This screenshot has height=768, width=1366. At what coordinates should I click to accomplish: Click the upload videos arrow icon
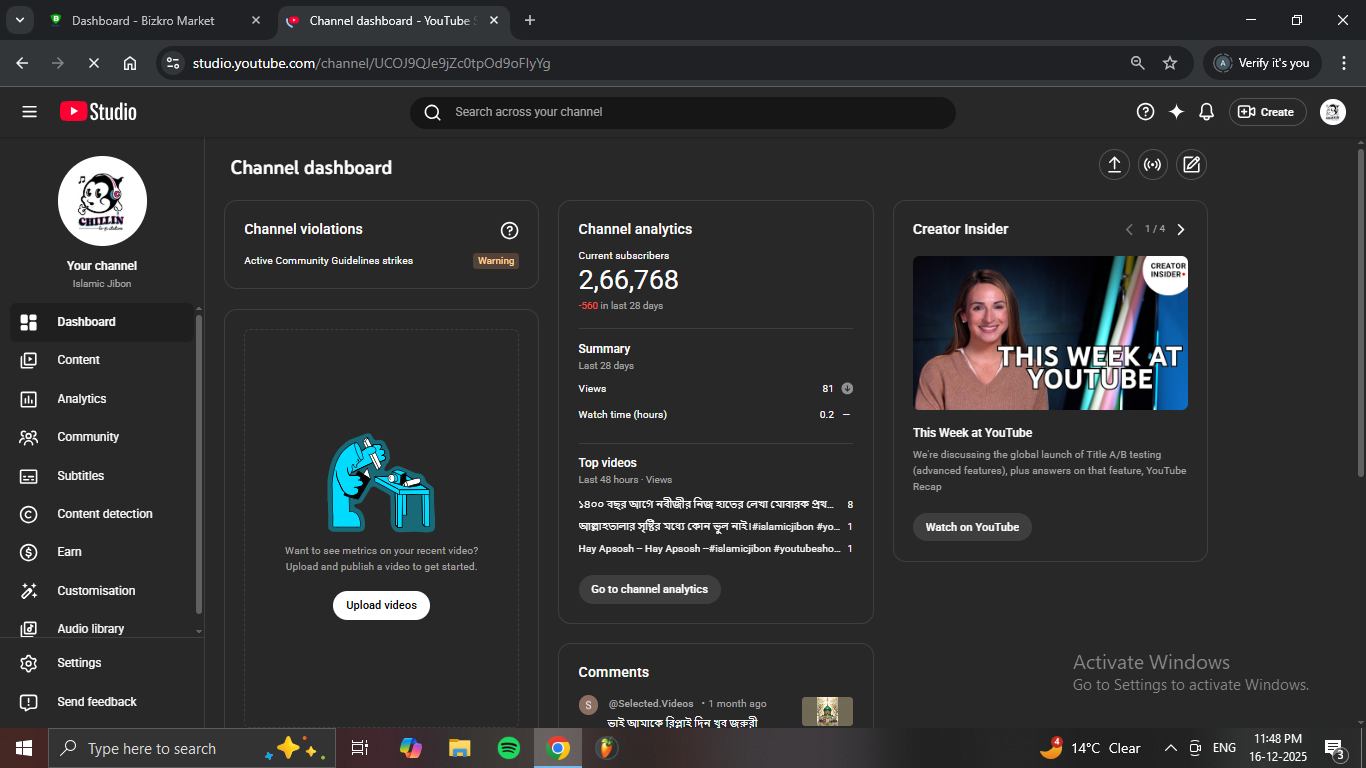coord(1114,165)
